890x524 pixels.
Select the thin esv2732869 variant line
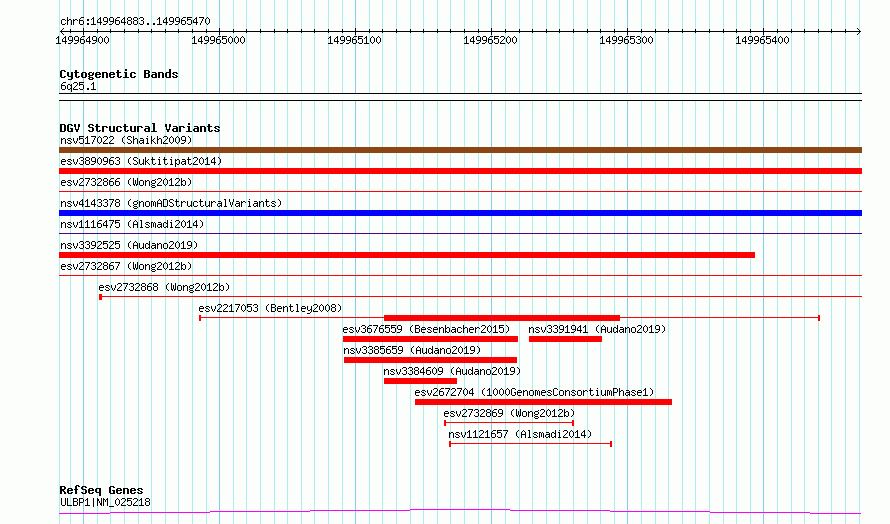tap(509, 423)
